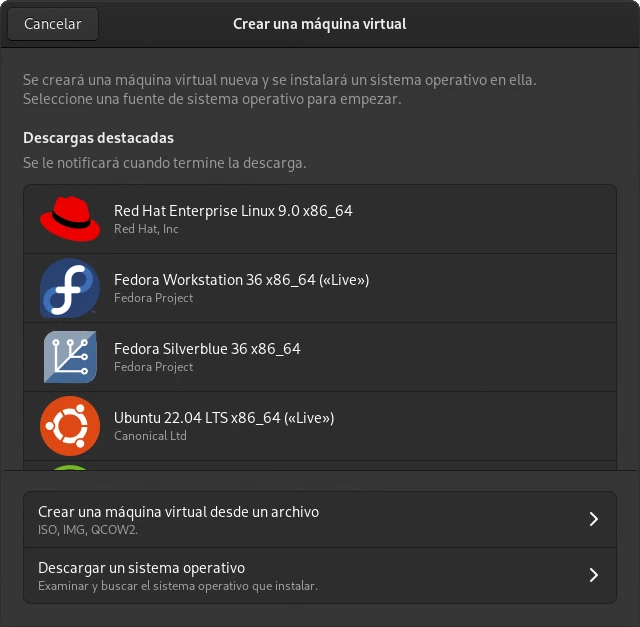Image resolution: width=640 pixels, height=627 pixels.
Task: Choose Fedora Workstation 36 x86_64 Live
Action: pyautogui.click(x=242, y=280)
